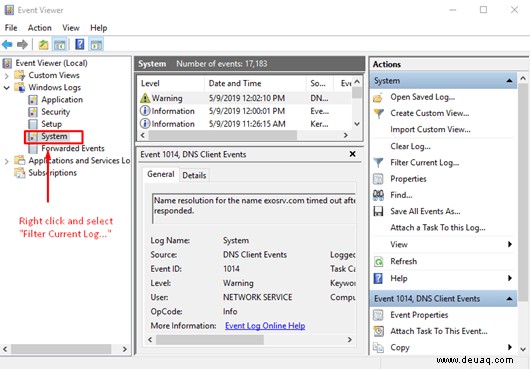Expand Applications and Services Logs node
Image resolution: width=530 pixels, height=369 pixels.
click(6, 161)
